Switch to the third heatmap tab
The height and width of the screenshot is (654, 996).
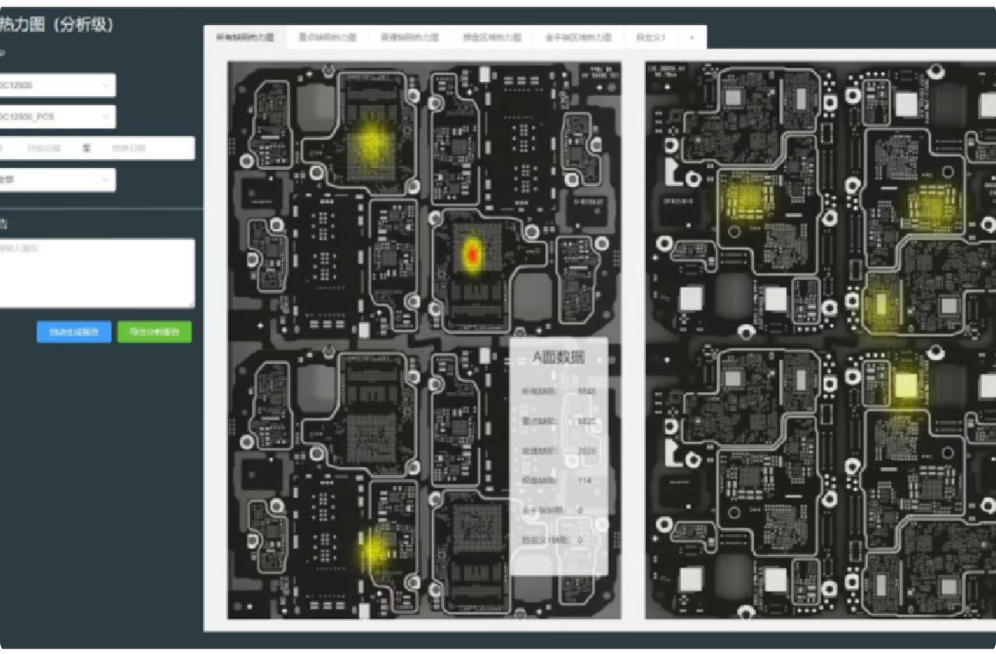point(409,37)
